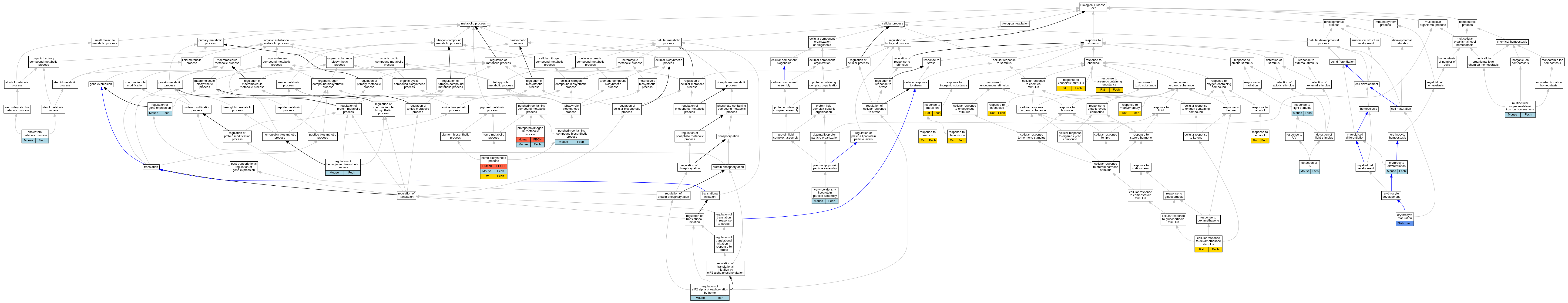Select the 'translation' node
1568x303 pixels.
(151, 167)
